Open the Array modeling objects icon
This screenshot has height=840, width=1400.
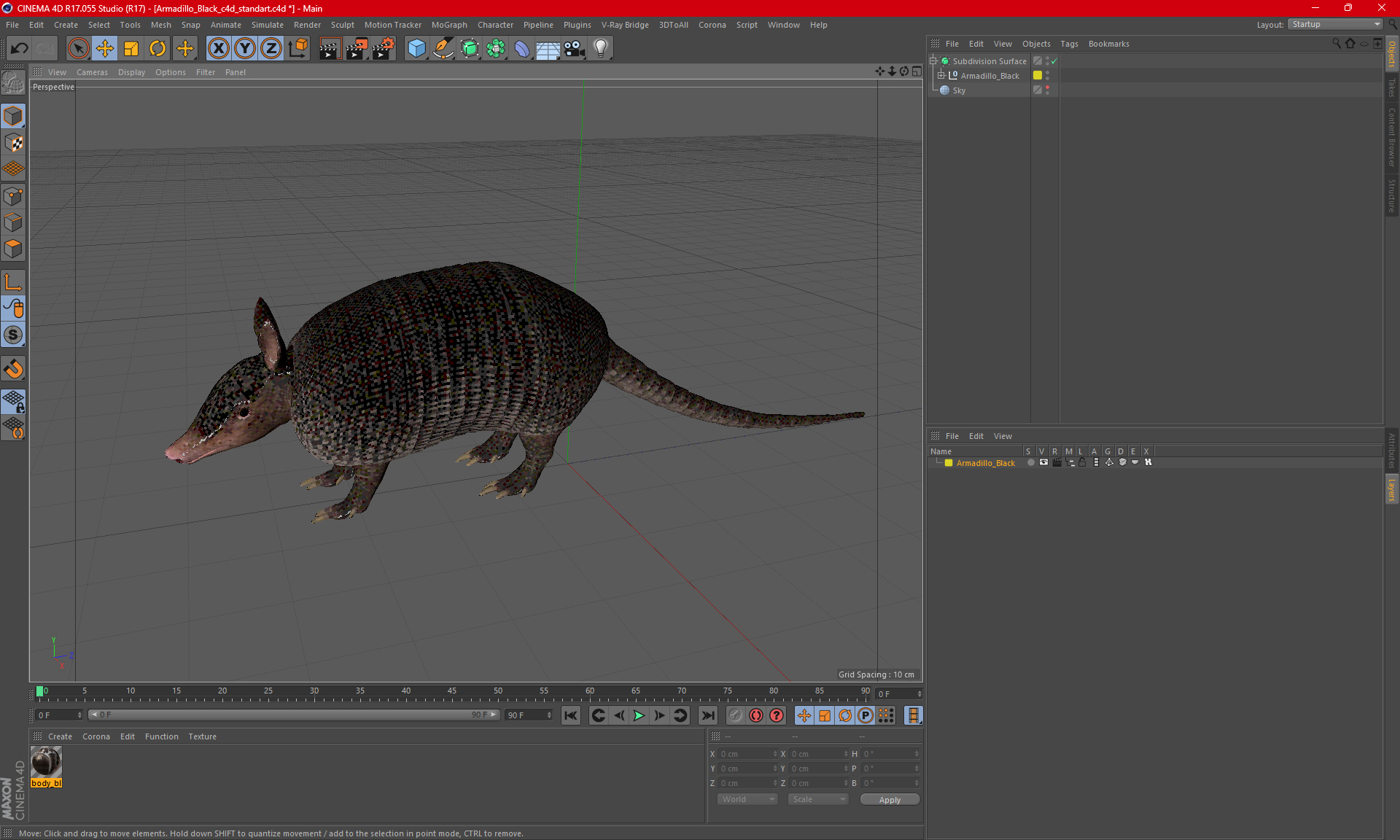point(496,49)
